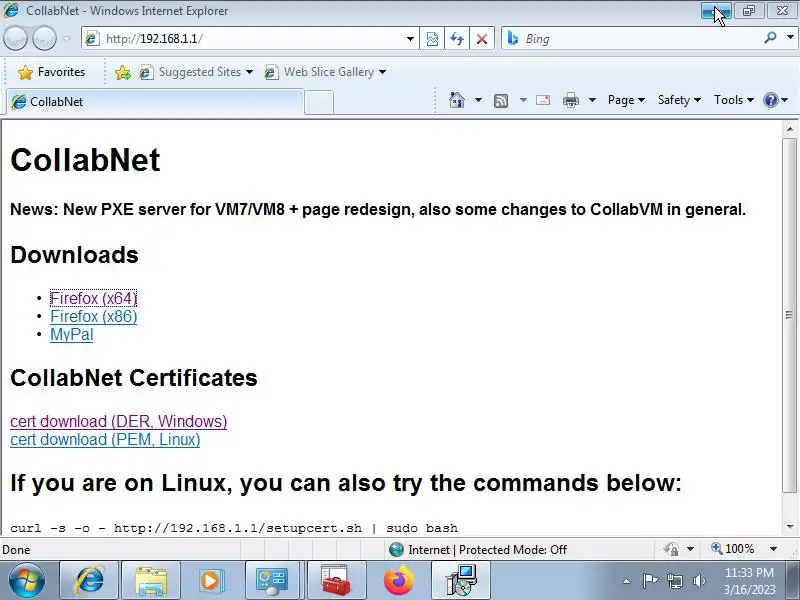Open the control panel taskbar icon

click(272, 580)
